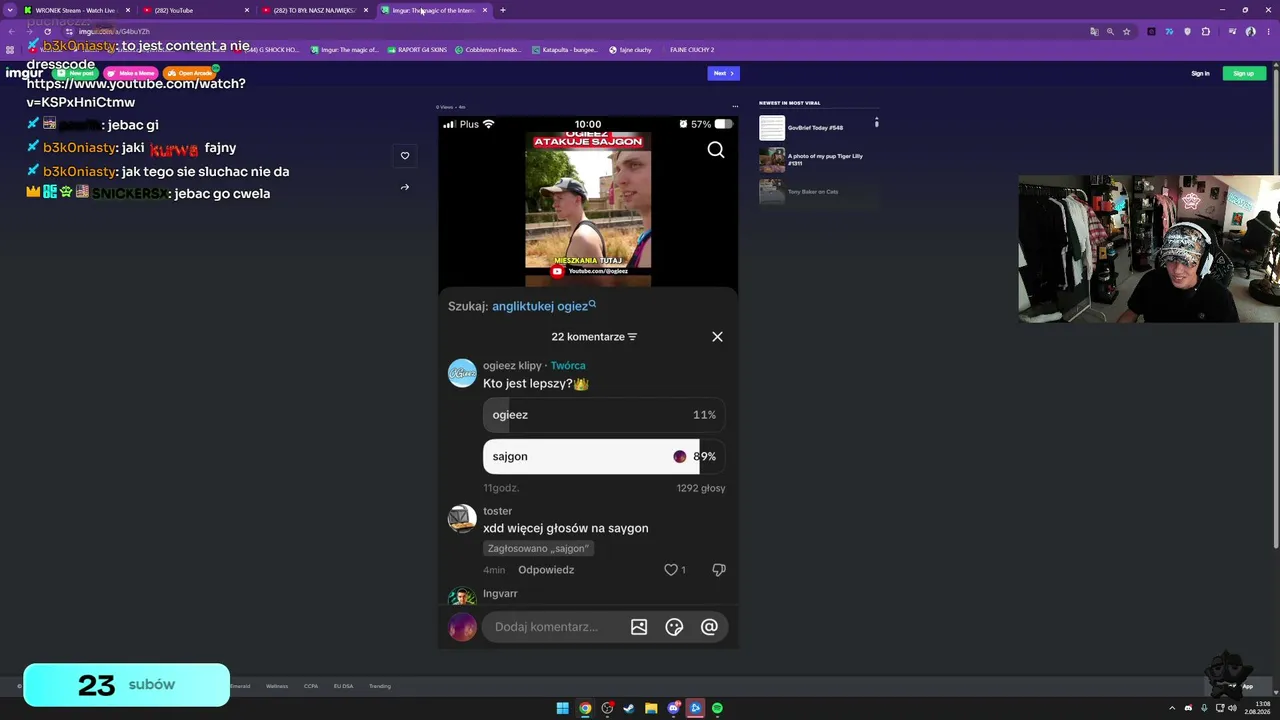This screenshot has width=1280, height=720.
Task: Expand the tab search dropdown arrow
Action: (10, 10)
